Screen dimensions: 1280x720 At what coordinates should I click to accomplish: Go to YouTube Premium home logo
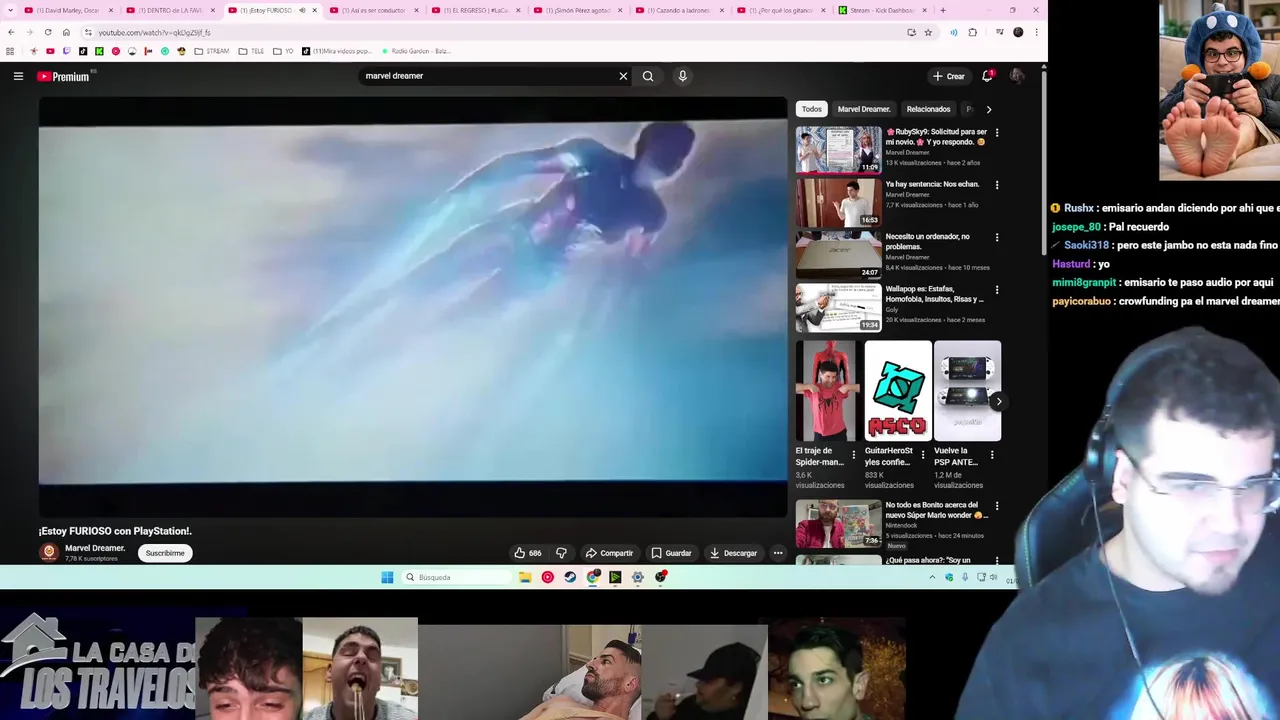pyautogui.click(x=64, y=76)
